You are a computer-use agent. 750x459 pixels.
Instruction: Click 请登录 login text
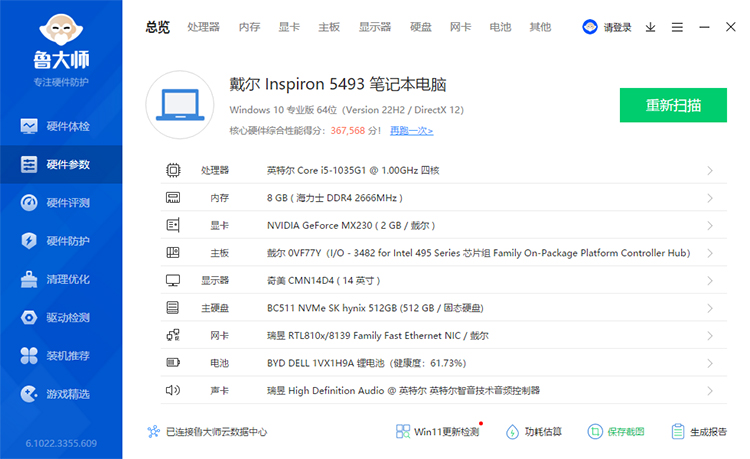(x=617, y=27)
